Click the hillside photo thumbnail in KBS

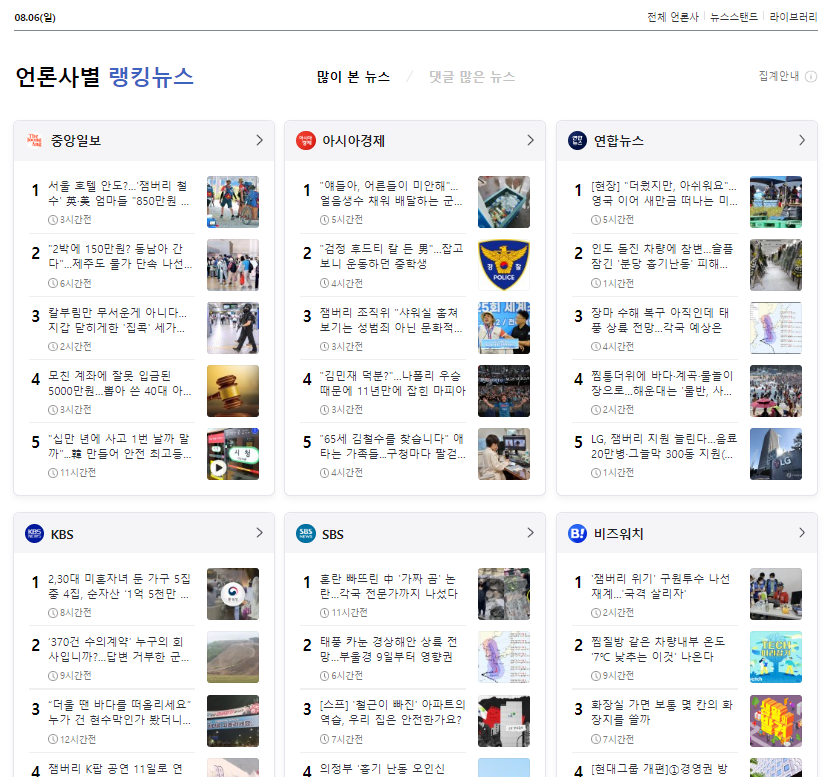tap(233, 657)
